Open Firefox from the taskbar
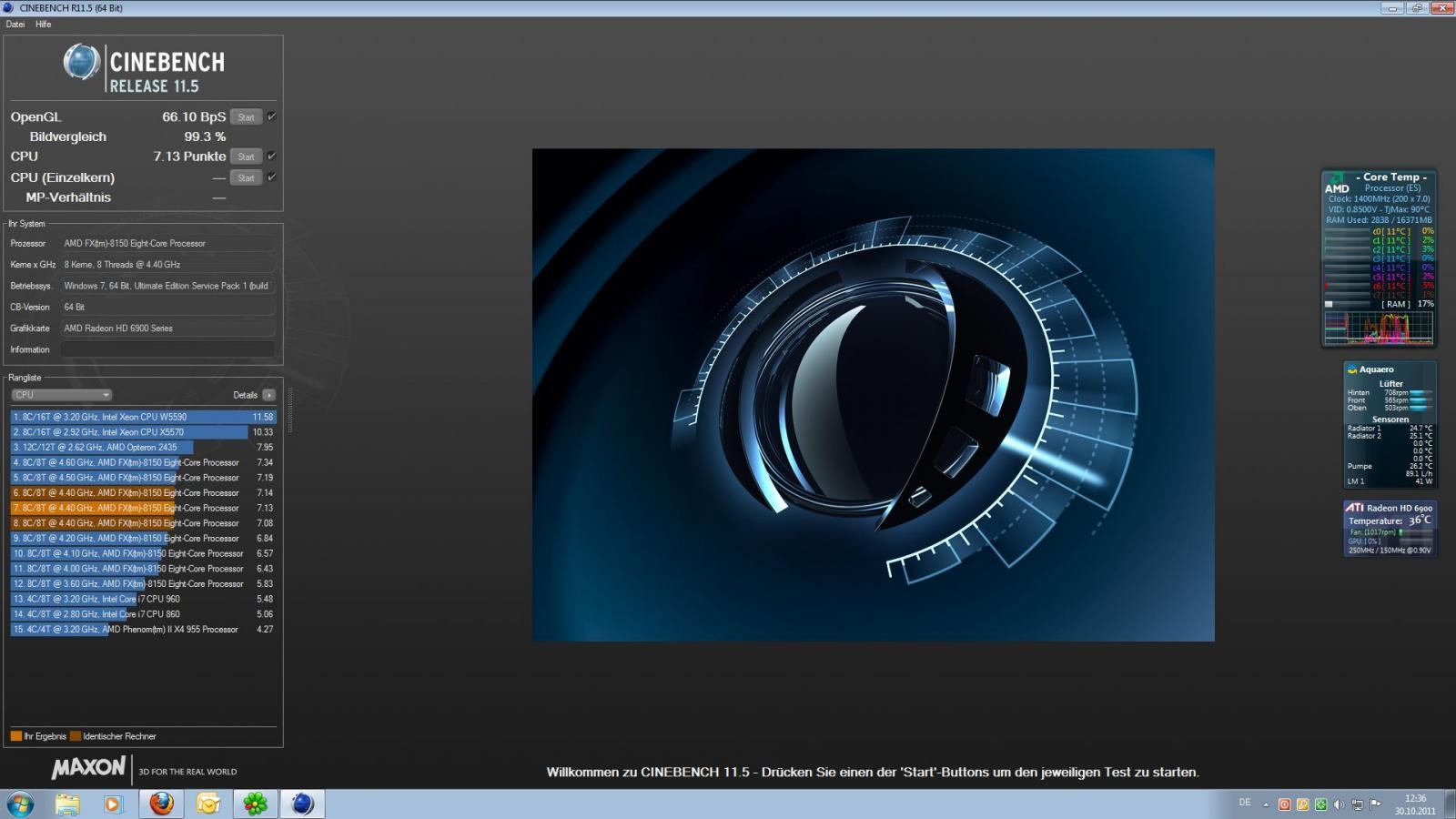1456x819 pixels. click(x=162, y=804)
